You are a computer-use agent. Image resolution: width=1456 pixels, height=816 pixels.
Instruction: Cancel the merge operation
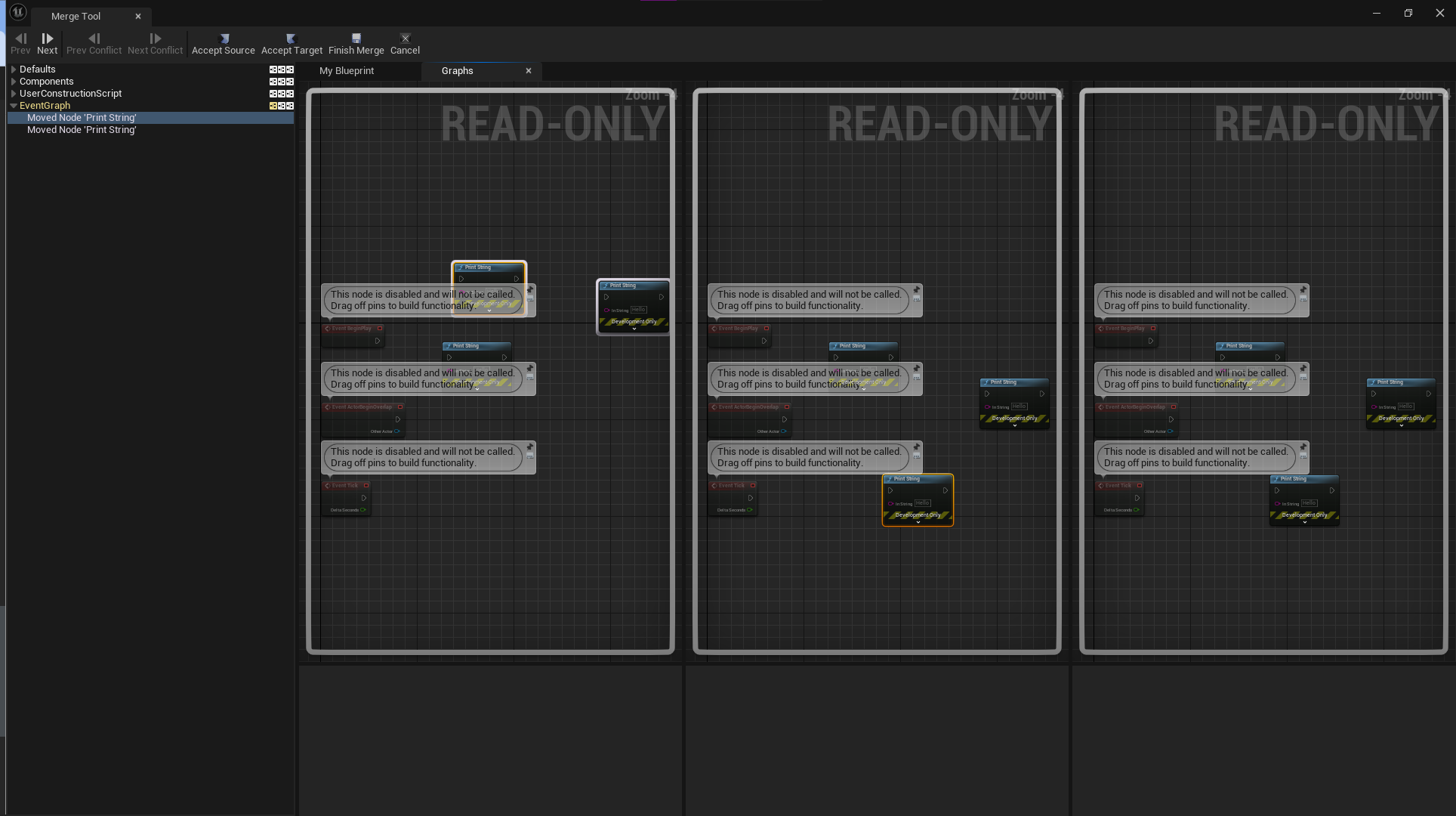405,43
